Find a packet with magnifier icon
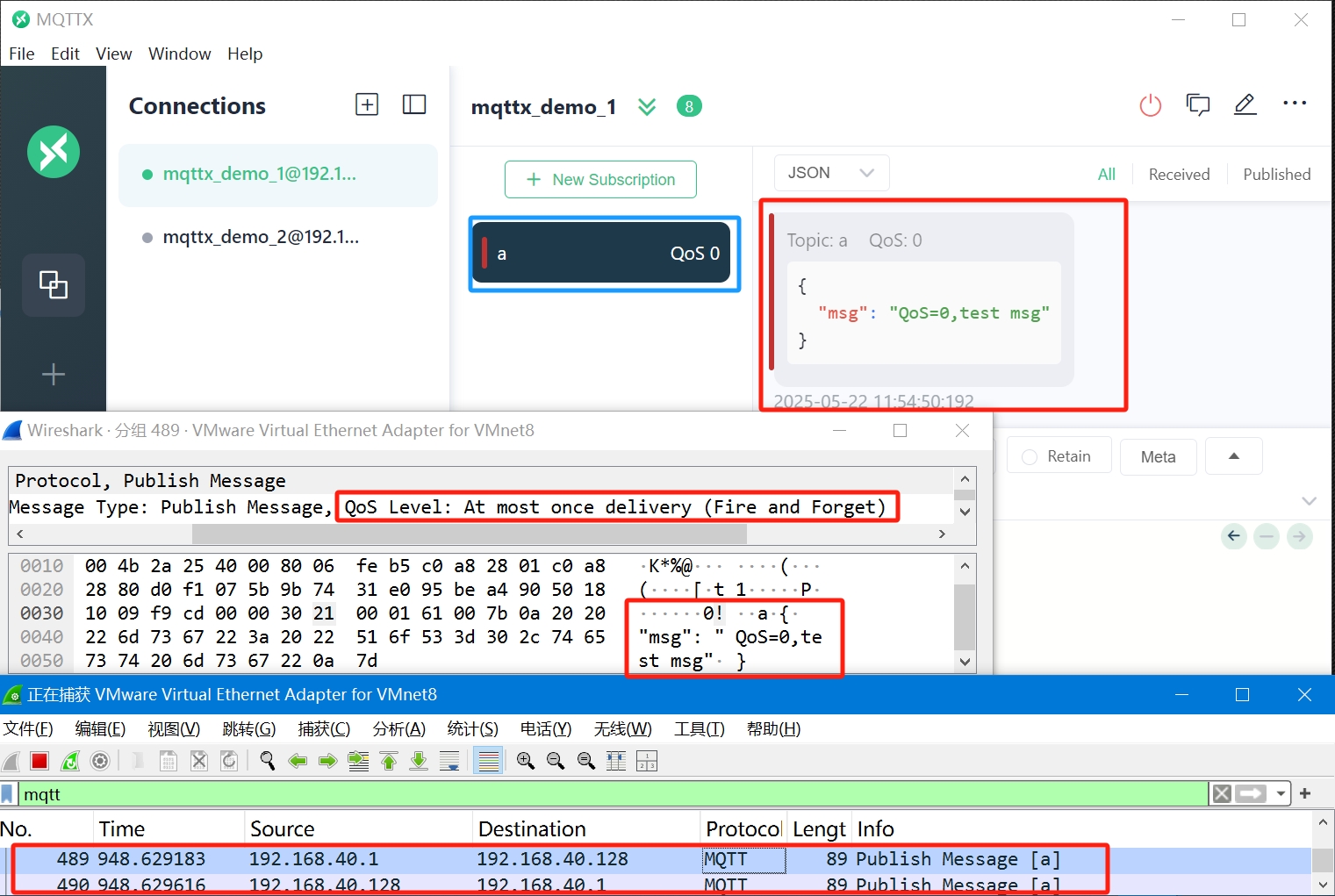 point(268,761)
